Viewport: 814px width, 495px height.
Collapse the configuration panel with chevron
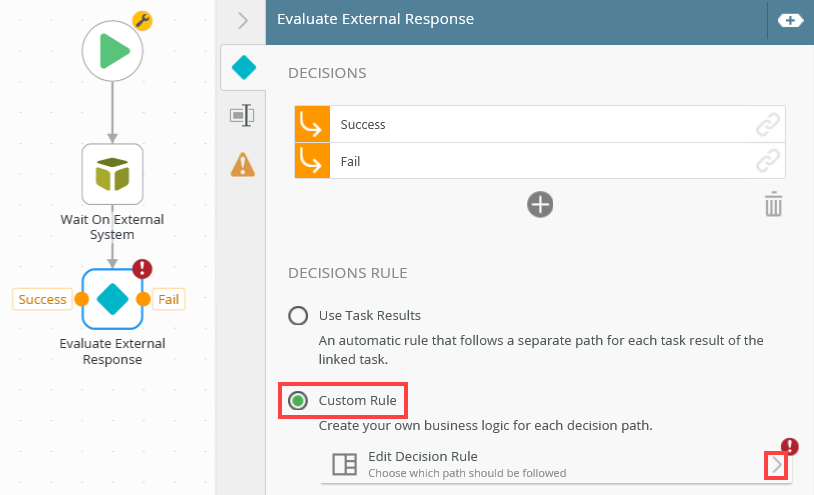pos(242,20)
